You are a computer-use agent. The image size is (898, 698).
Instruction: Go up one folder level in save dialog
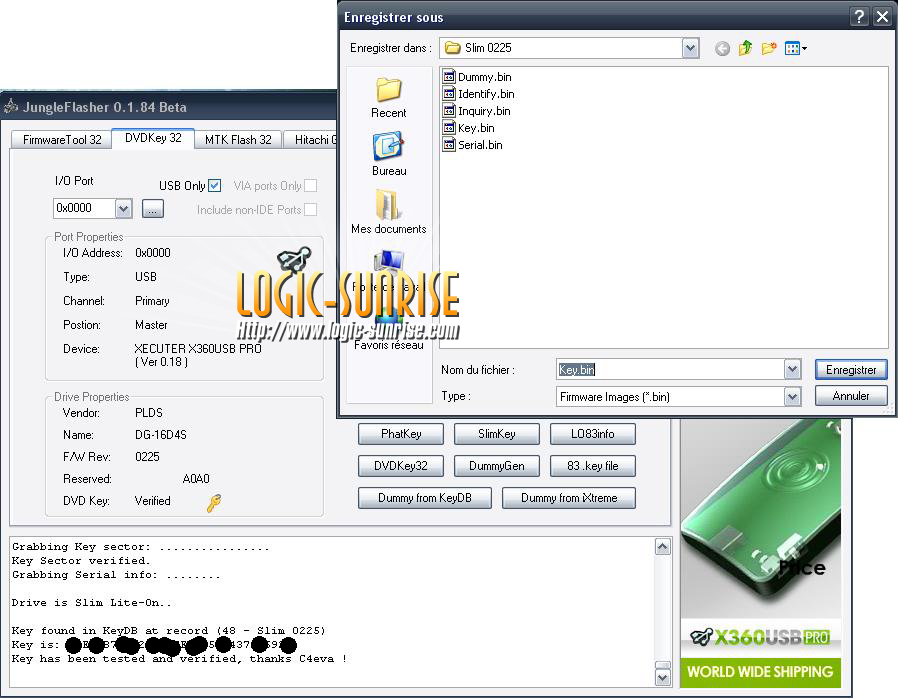pos(745,48)
